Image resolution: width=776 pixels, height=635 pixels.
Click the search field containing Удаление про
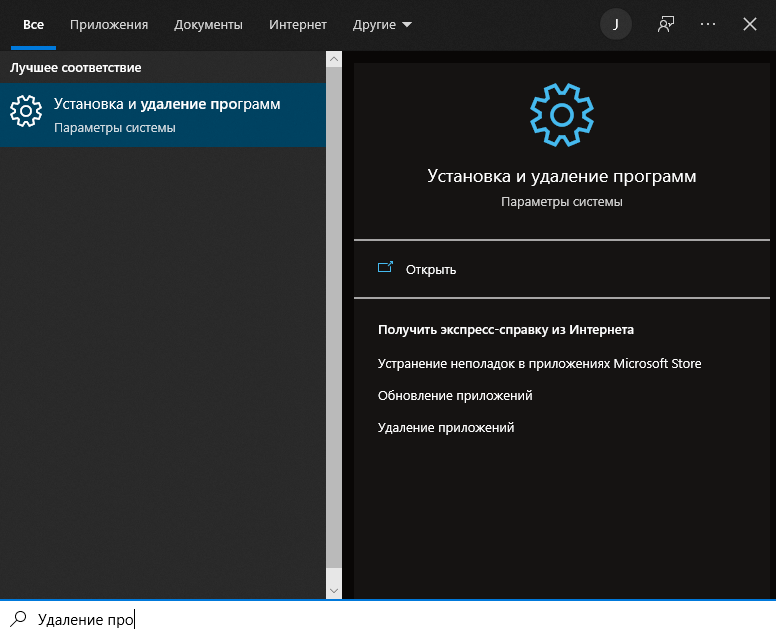click(388, 619)
